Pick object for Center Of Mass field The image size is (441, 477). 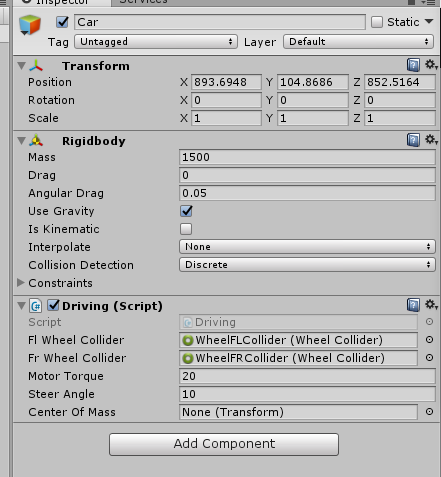pos(429,412)
